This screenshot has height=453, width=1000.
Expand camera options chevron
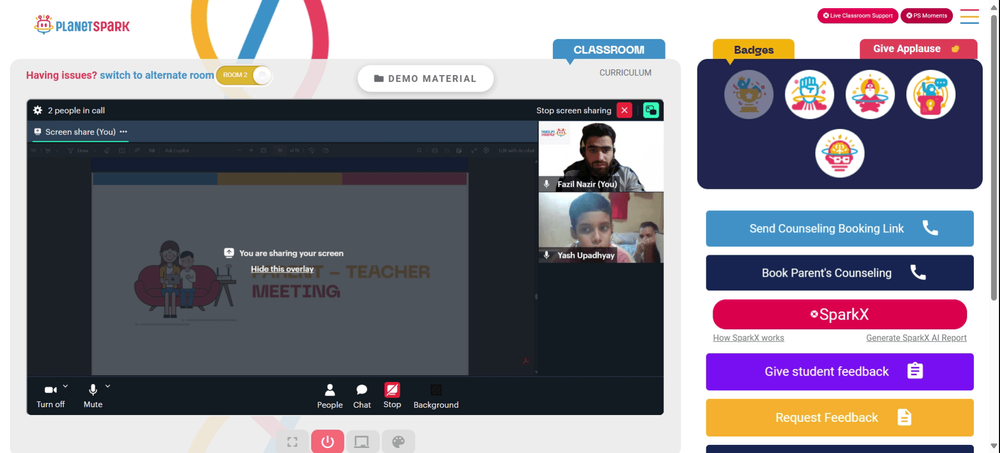[x=65, y=386]
